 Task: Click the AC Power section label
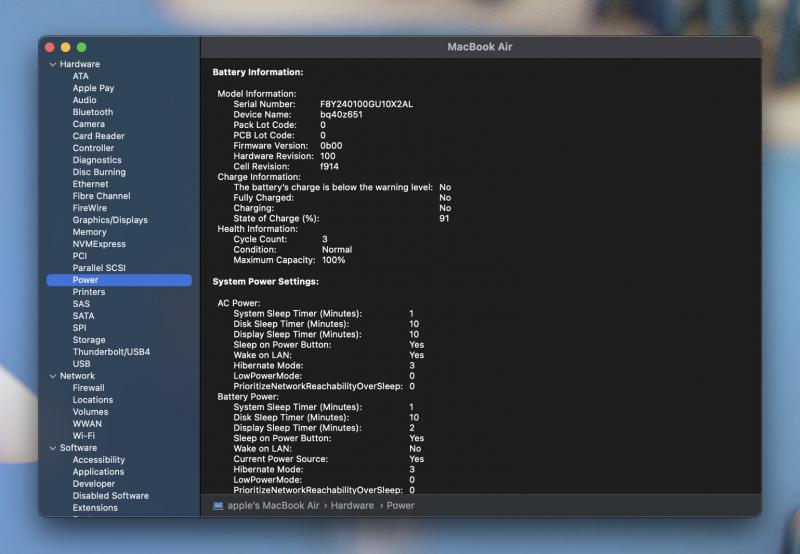[x=239, y=303]
